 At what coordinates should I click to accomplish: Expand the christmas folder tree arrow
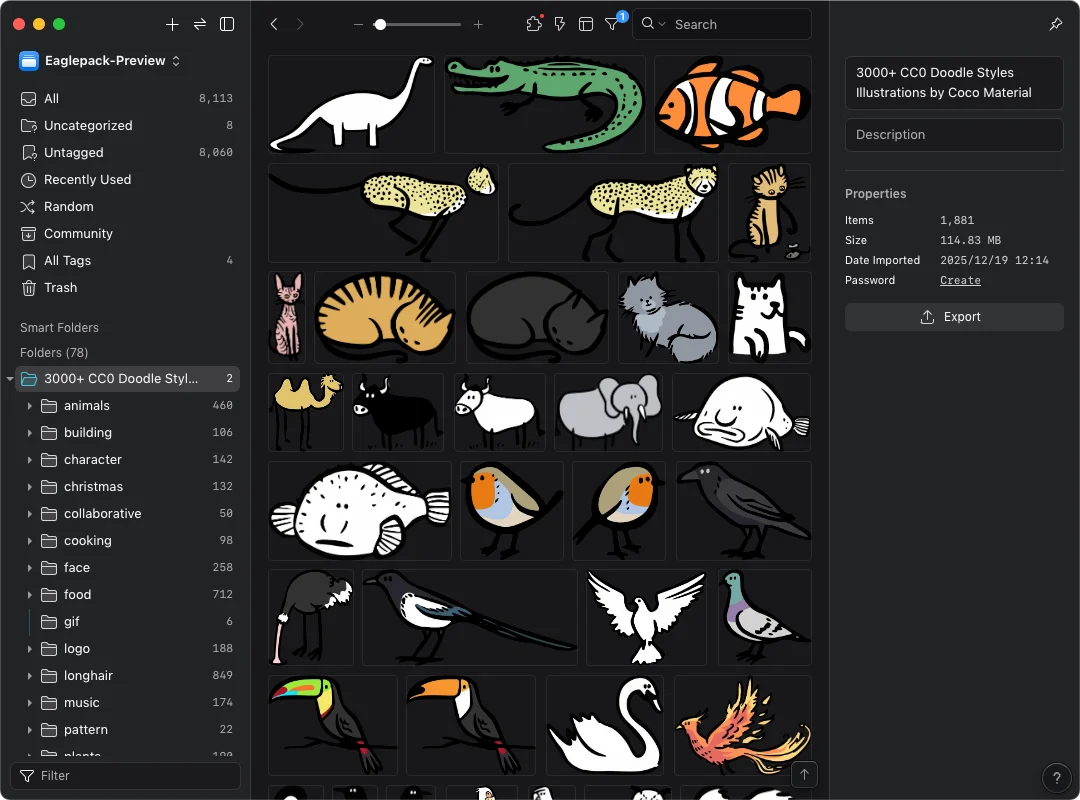coord(30,487)
